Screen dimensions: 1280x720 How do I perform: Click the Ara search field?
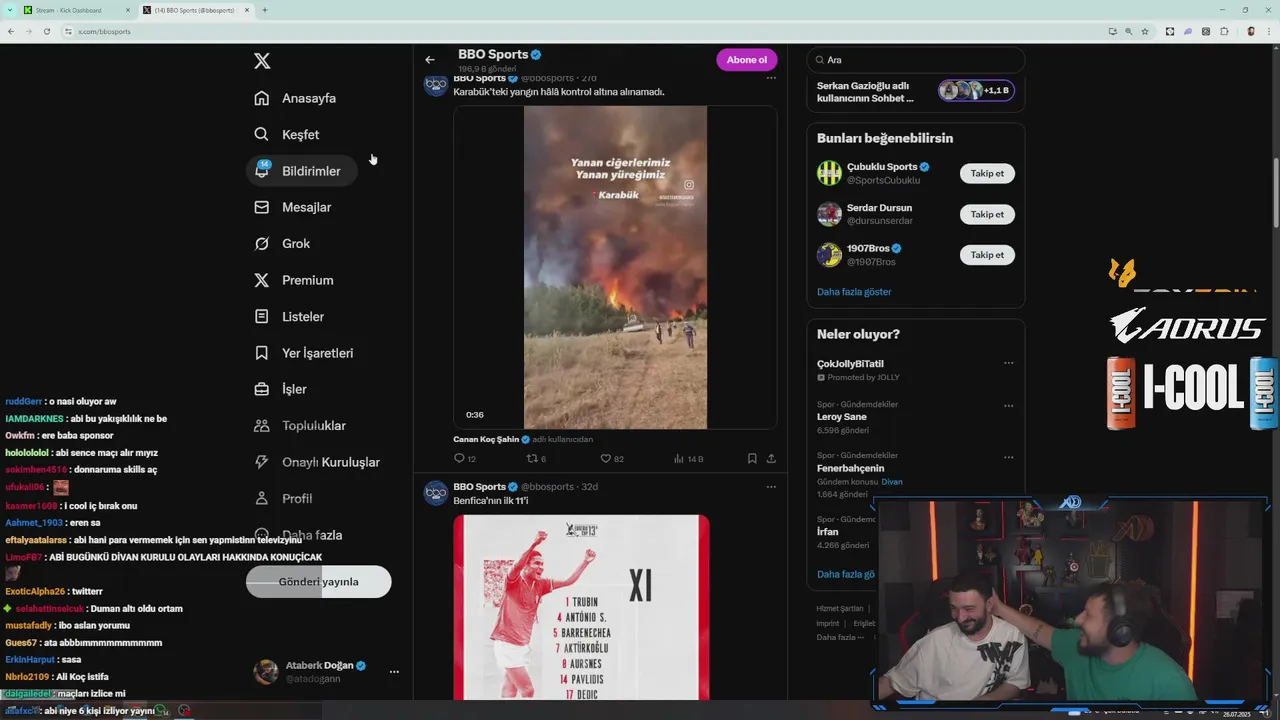click(915, 60)
